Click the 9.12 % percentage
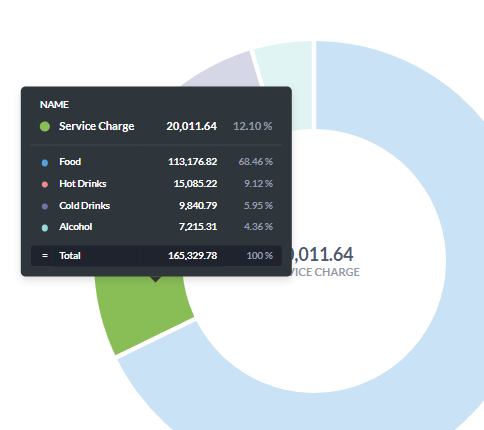This screenshot has height=430, width=484. coord(258,184)
